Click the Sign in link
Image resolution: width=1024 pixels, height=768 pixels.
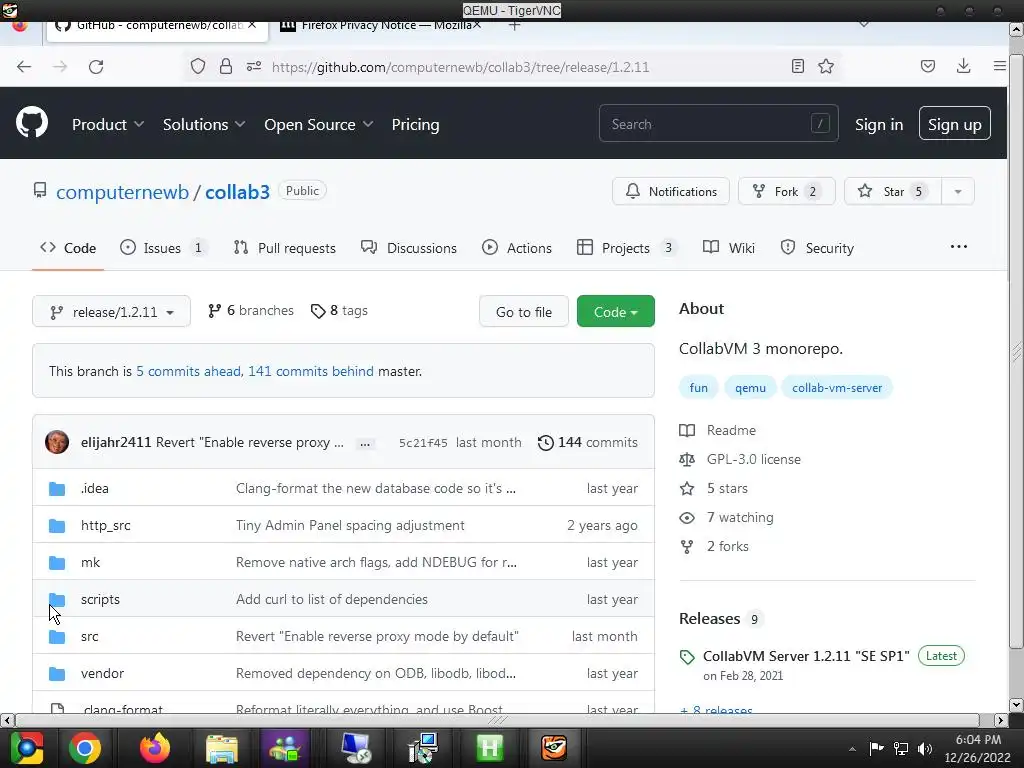[879, 124]
